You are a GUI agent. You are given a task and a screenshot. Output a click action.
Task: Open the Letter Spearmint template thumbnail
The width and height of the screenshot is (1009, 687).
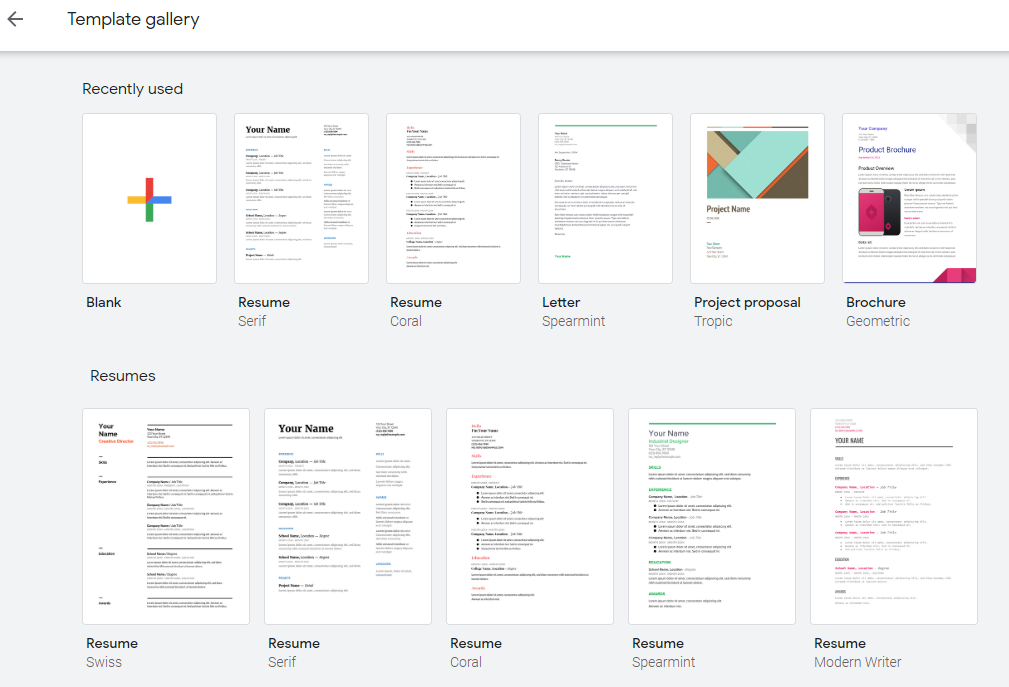605,199
